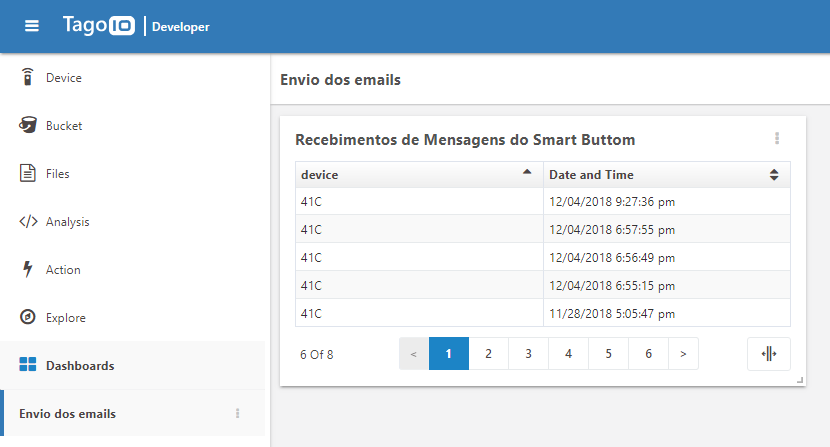Select the Dashboards section label
The height and width of the screenshot is (447, 830).
tap(80, 365)
